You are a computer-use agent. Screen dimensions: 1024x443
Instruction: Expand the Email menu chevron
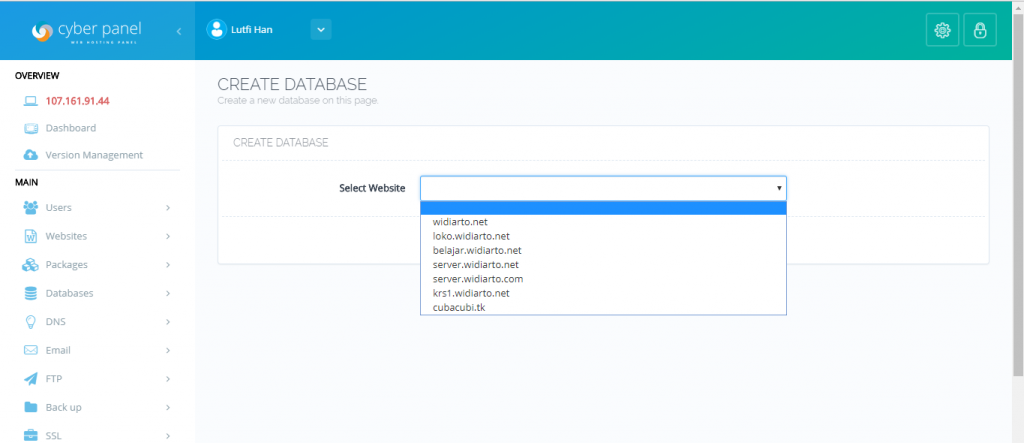point(168,350)
